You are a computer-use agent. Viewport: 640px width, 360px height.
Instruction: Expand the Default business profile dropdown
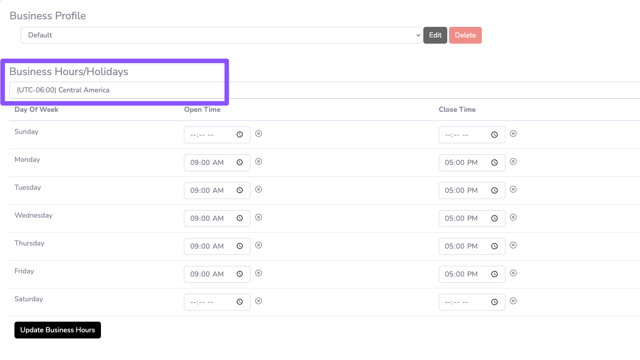pyautogui.click(x=221, y=35)
